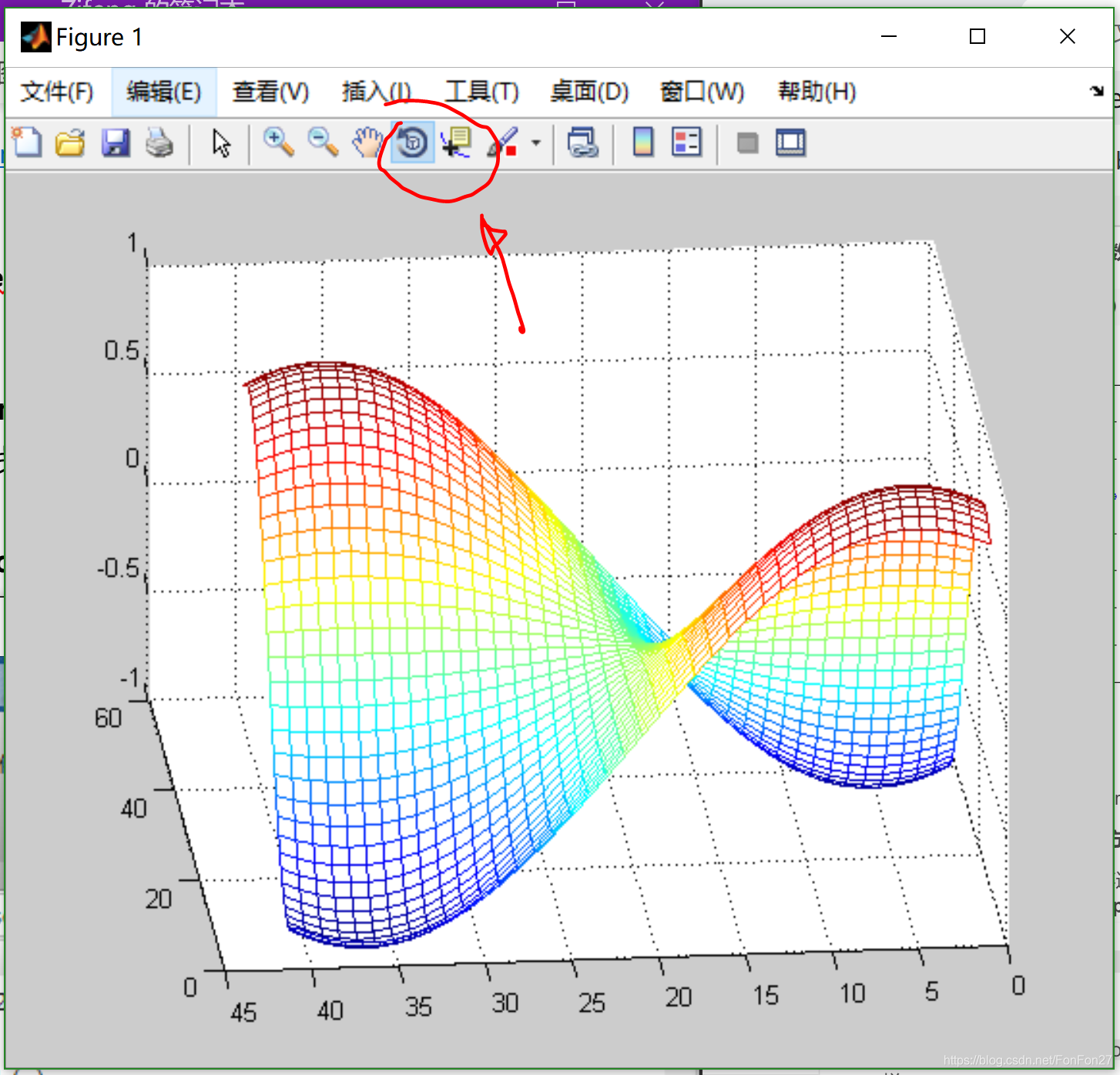This screenshot has height=1075, width=1120.
Task: Select the Zoom In magnifier tool
Action: point(278,143)
